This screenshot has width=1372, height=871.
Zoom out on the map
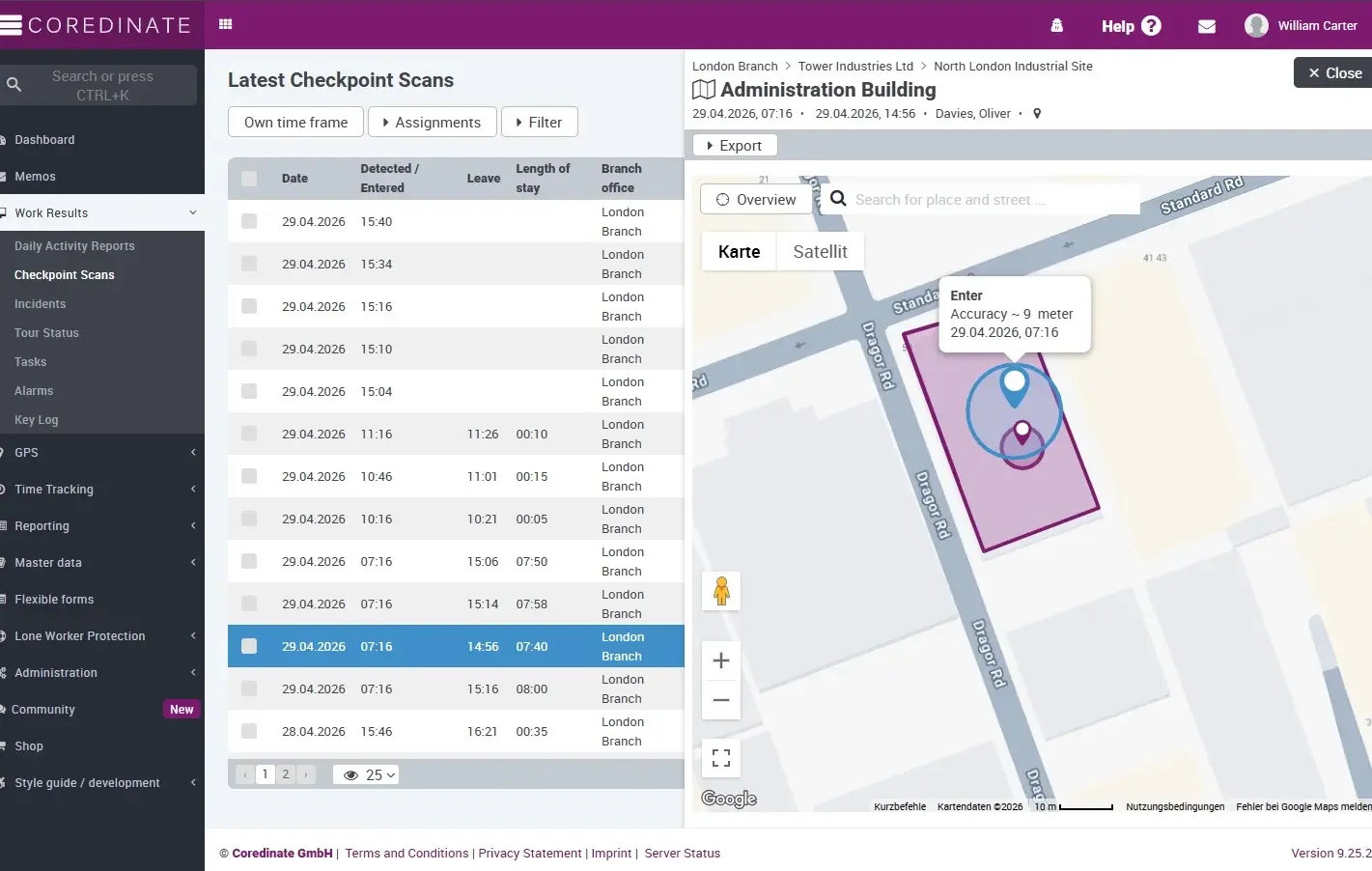click(721, 700)
